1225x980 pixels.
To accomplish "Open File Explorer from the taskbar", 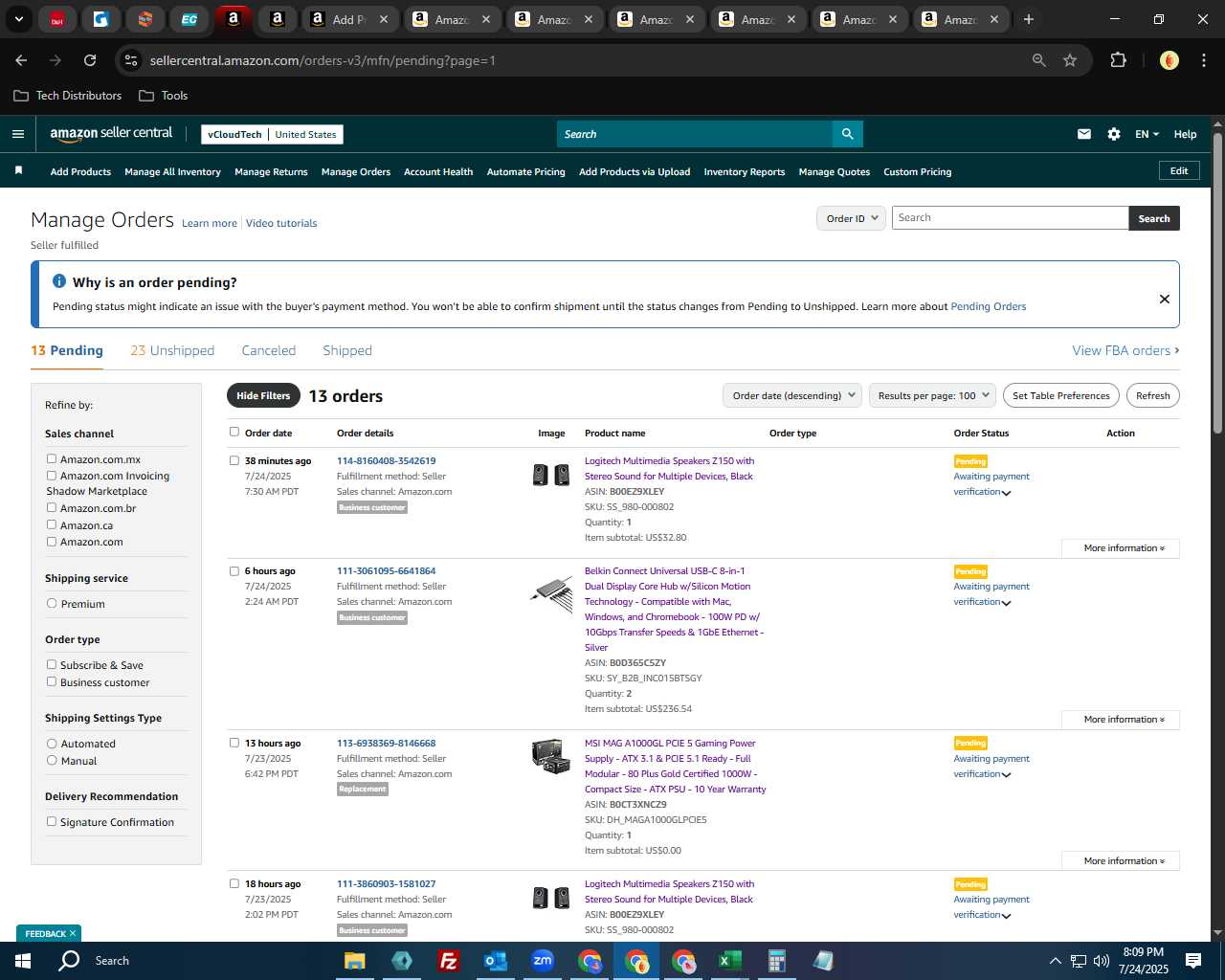I will [354, 961].
